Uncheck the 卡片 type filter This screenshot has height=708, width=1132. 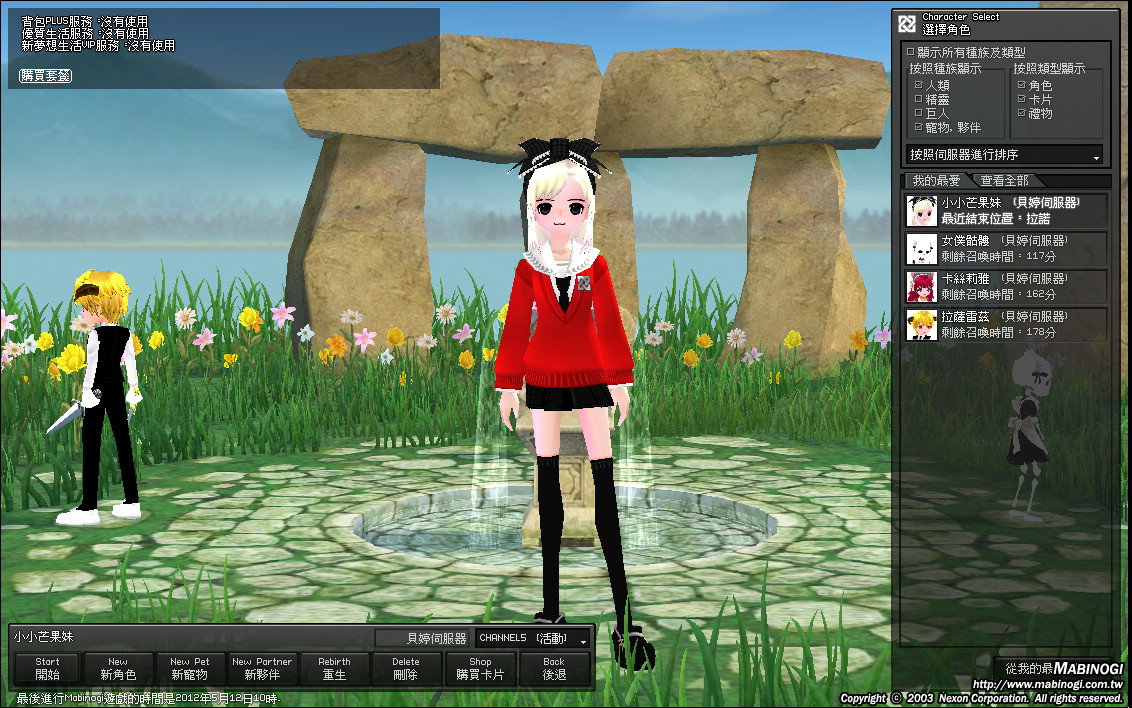[1021, 100]
